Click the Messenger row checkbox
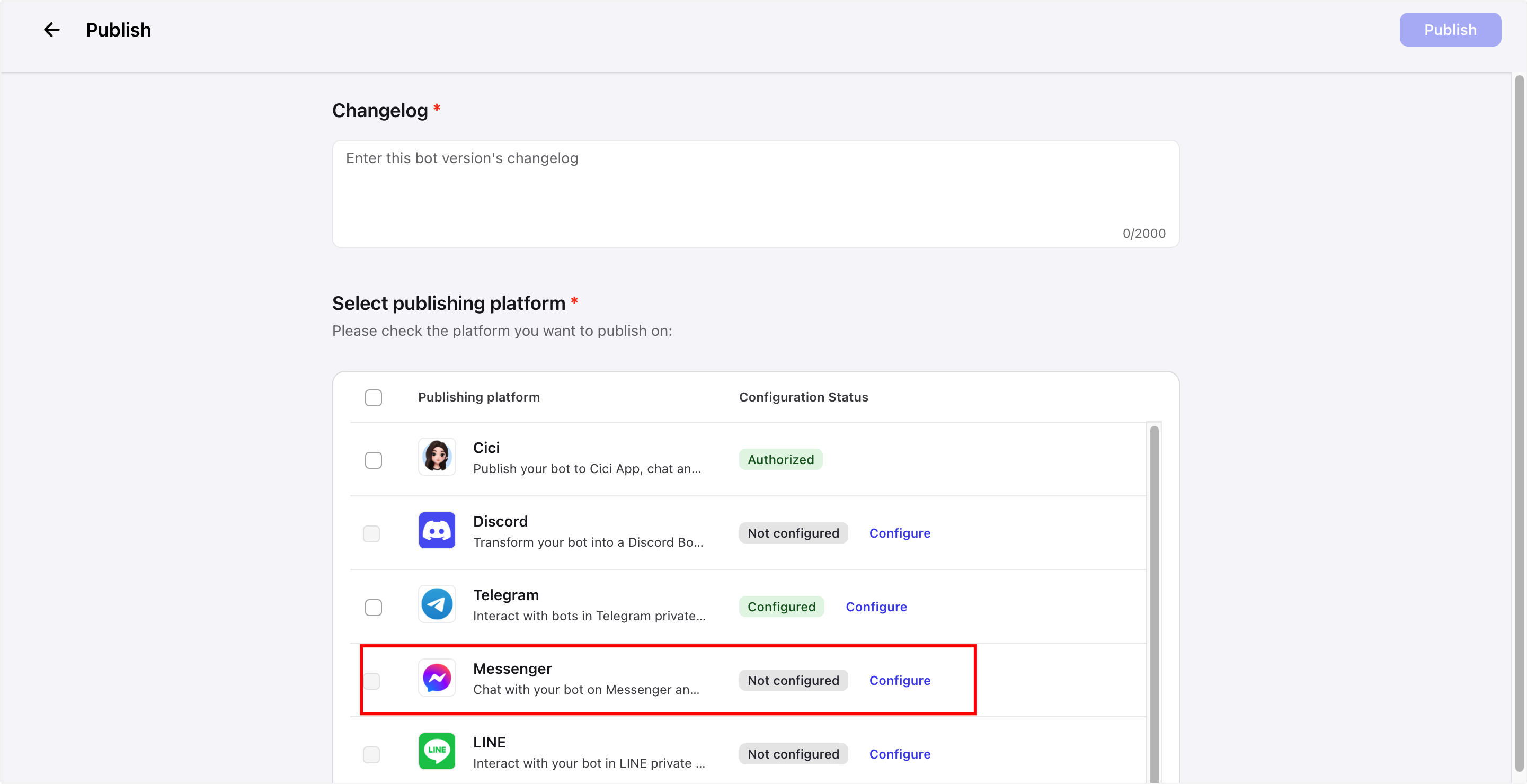This screenshot has height=784, width=1527. tap(371, 681)
